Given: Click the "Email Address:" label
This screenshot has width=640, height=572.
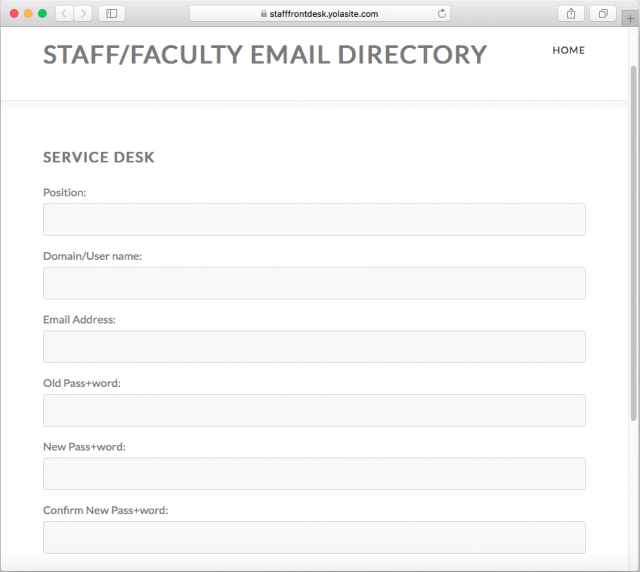Looking at the screenshot, I should point(79,319).
